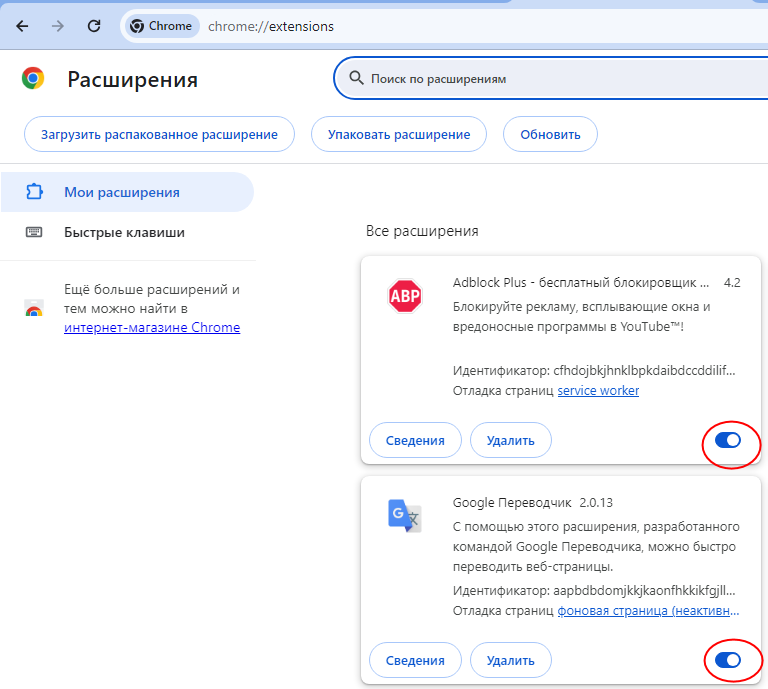Focus the Поиск по расширениям field
The height and width of the screenshot is (689, 768).
point(551,78)
